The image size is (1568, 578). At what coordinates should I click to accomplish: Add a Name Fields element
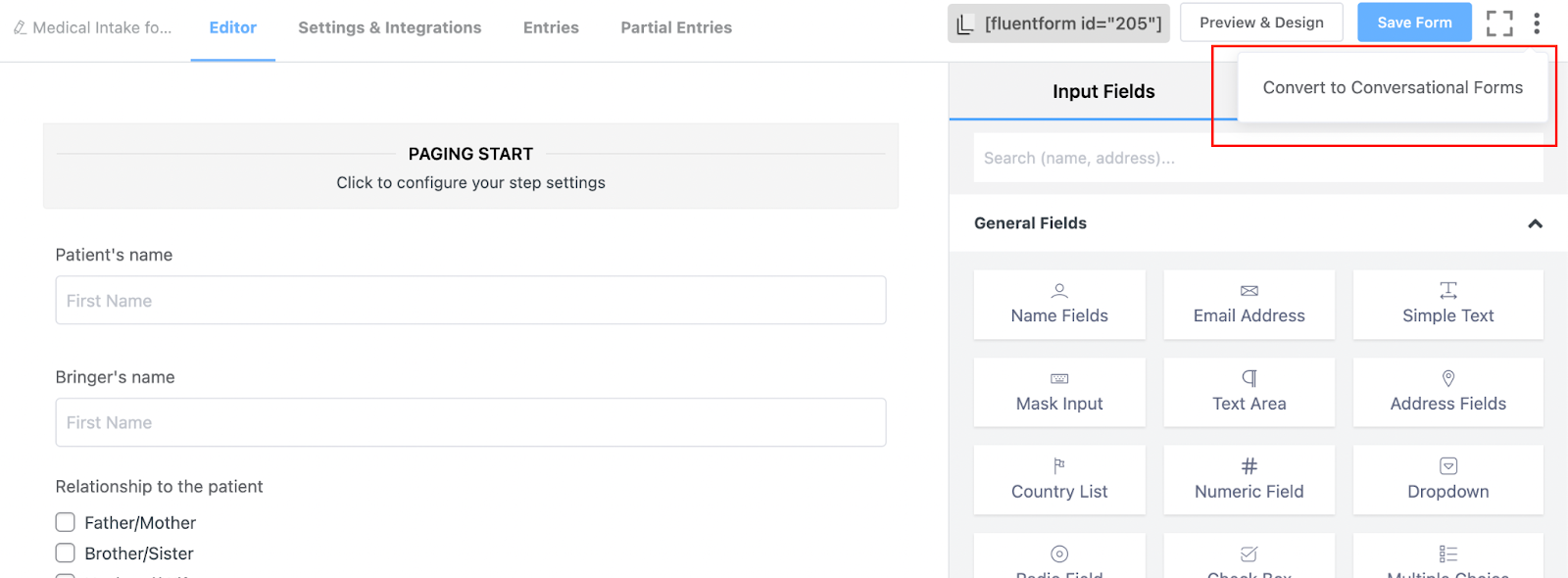click(1059, 305)
